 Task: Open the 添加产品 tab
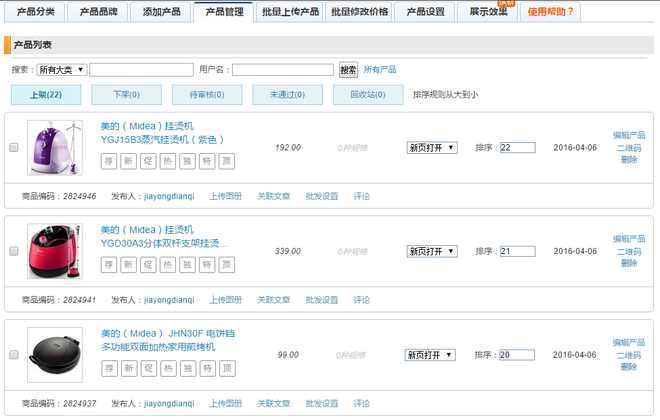161,12
